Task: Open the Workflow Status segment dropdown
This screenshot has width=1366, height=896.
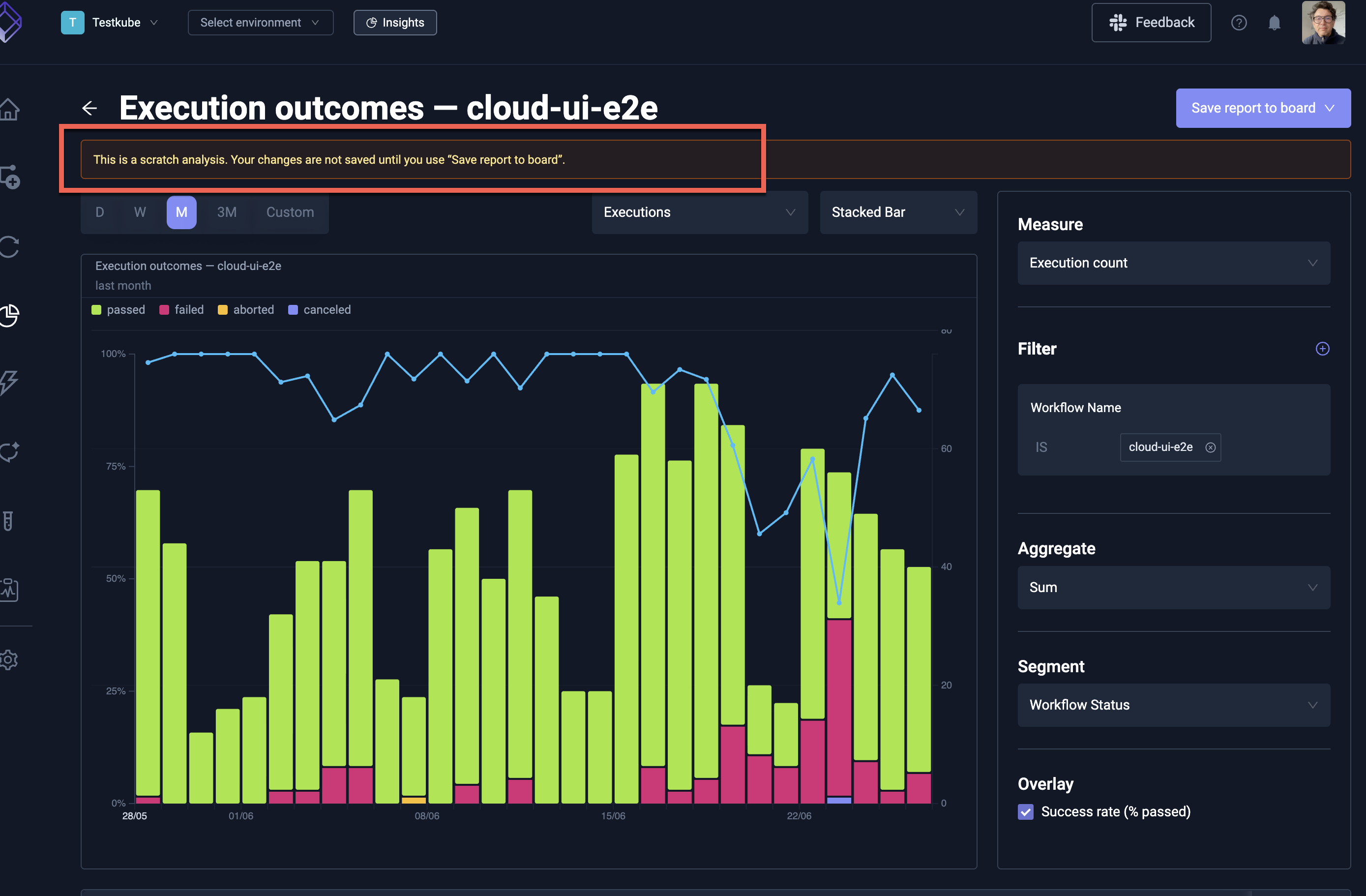Action: 1174,705
